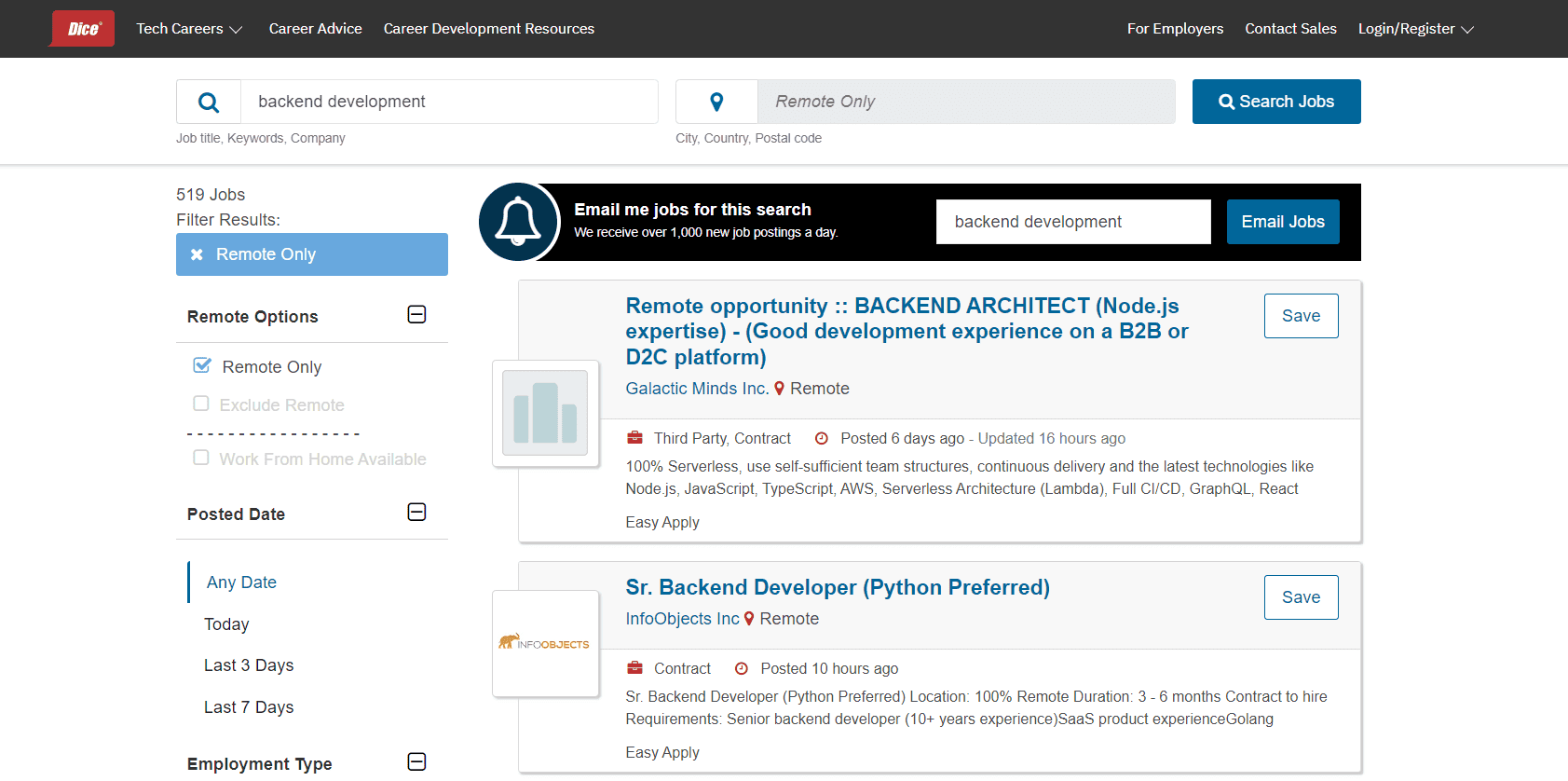Click red location pin beside InfoObjects Inc
The image size is (1568, 781).
pyautogui.click(x=749, y=619)
